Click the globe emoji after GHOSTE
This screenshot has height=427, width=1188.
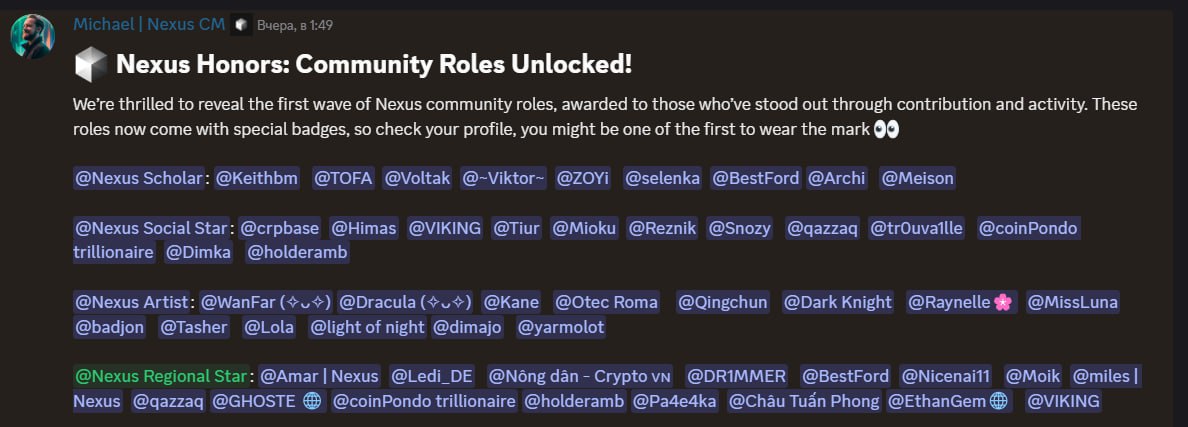(x=311, y=401)
